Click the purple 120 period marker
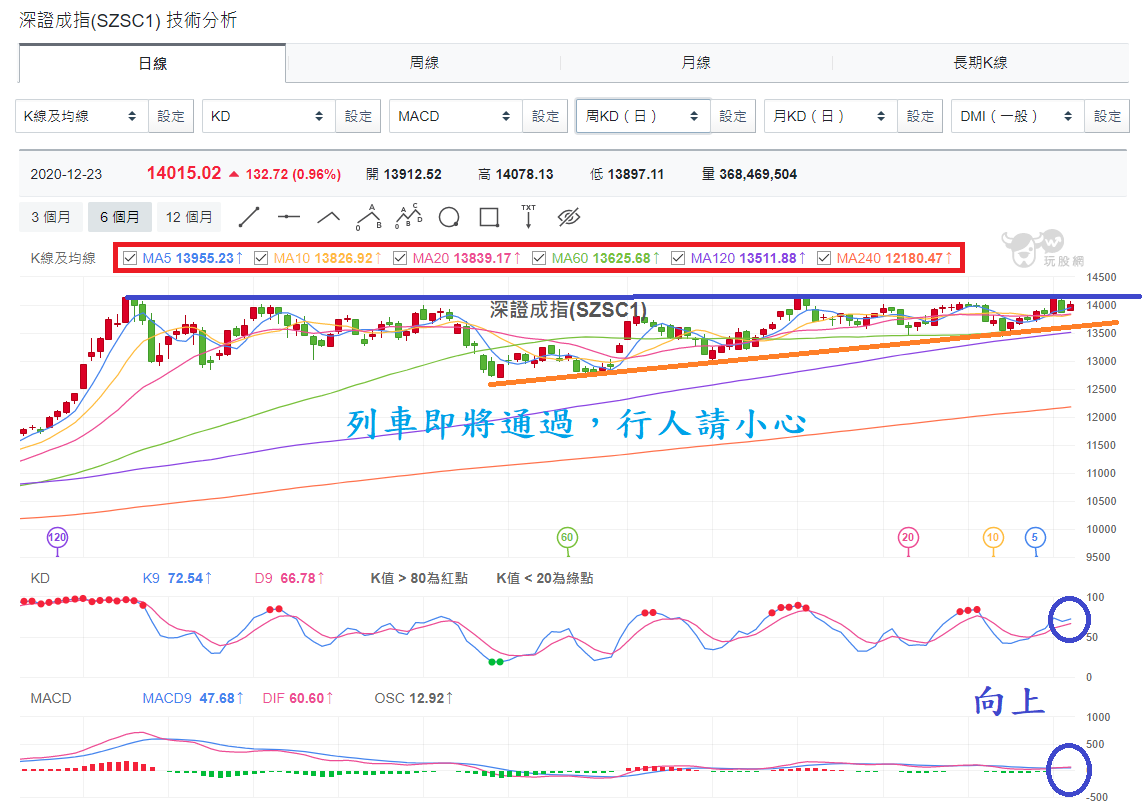This screenshot has width=1146, height=812. (x=57, y=538)
